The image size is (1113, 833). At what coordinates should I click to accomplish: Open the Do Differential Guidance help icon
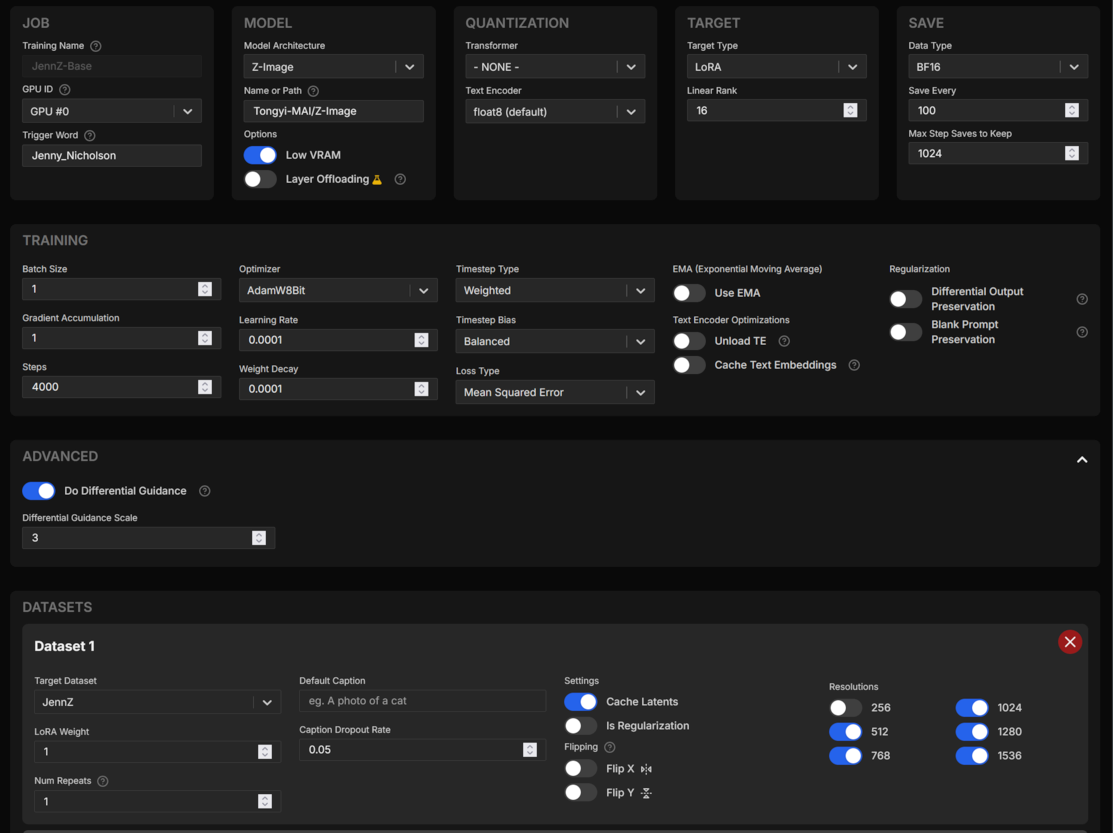pos(204,491)
